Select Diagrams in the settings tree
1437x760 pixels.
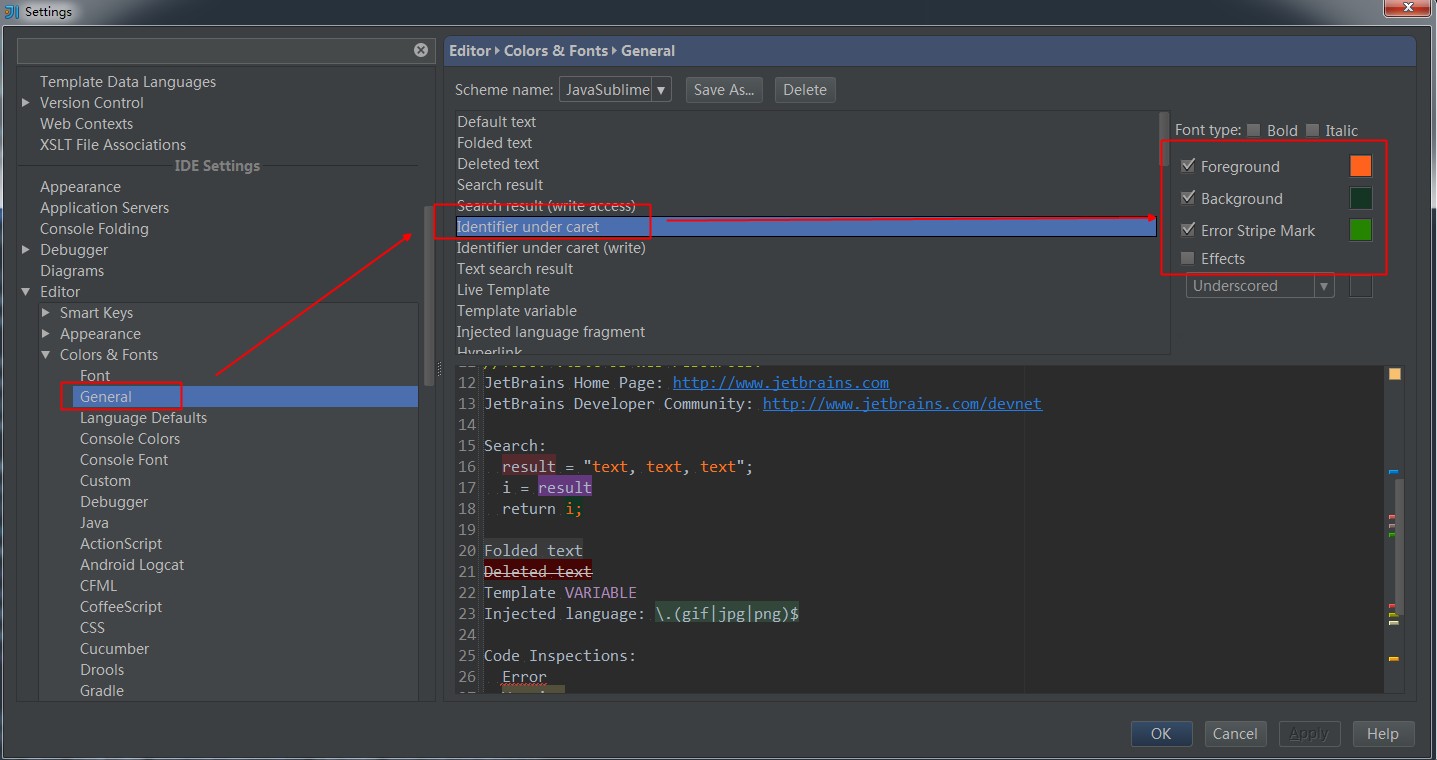pyautogui.click(x=72, y=270)
